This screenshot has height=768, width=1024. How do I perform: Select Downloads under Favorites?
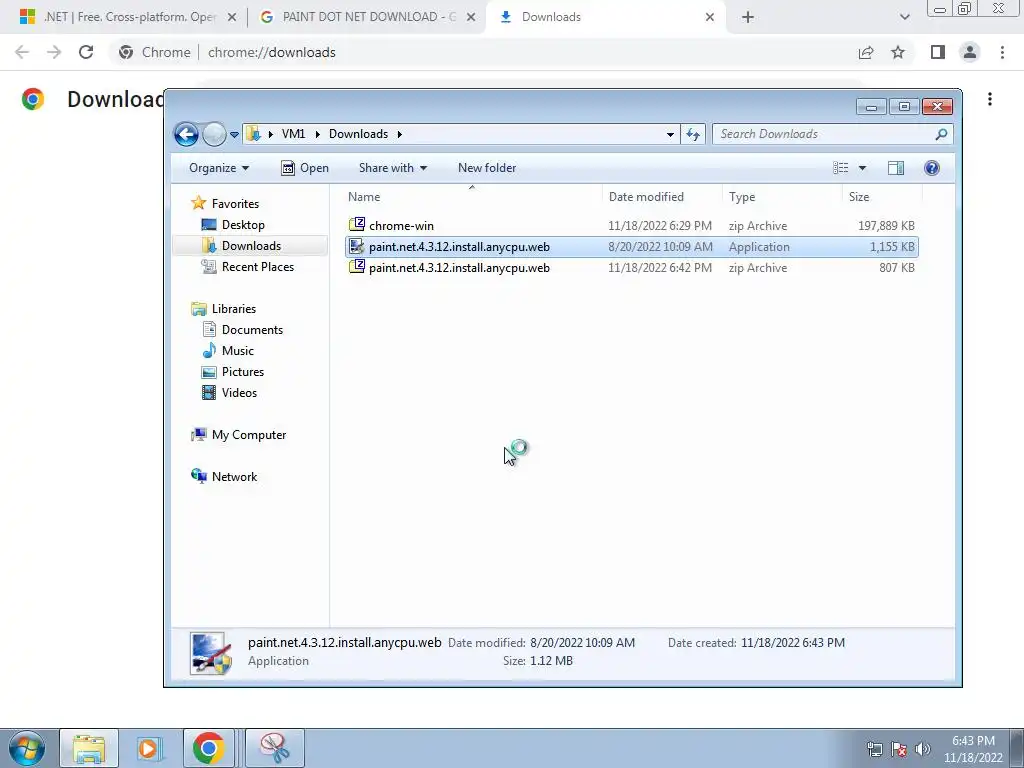(251, 246)
